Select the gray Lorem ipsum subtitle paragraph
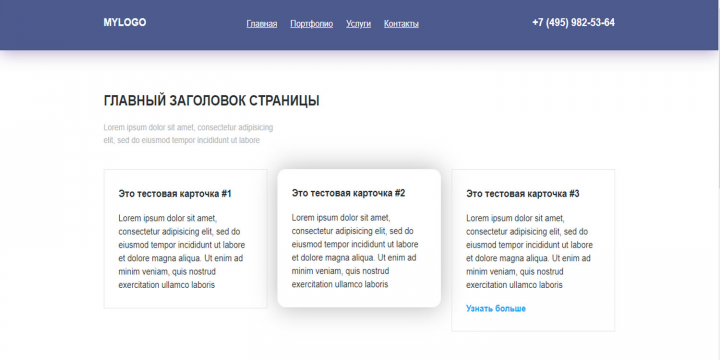This screenshot has height=360, width=720. pyautogui.click(x=188, y=134)
